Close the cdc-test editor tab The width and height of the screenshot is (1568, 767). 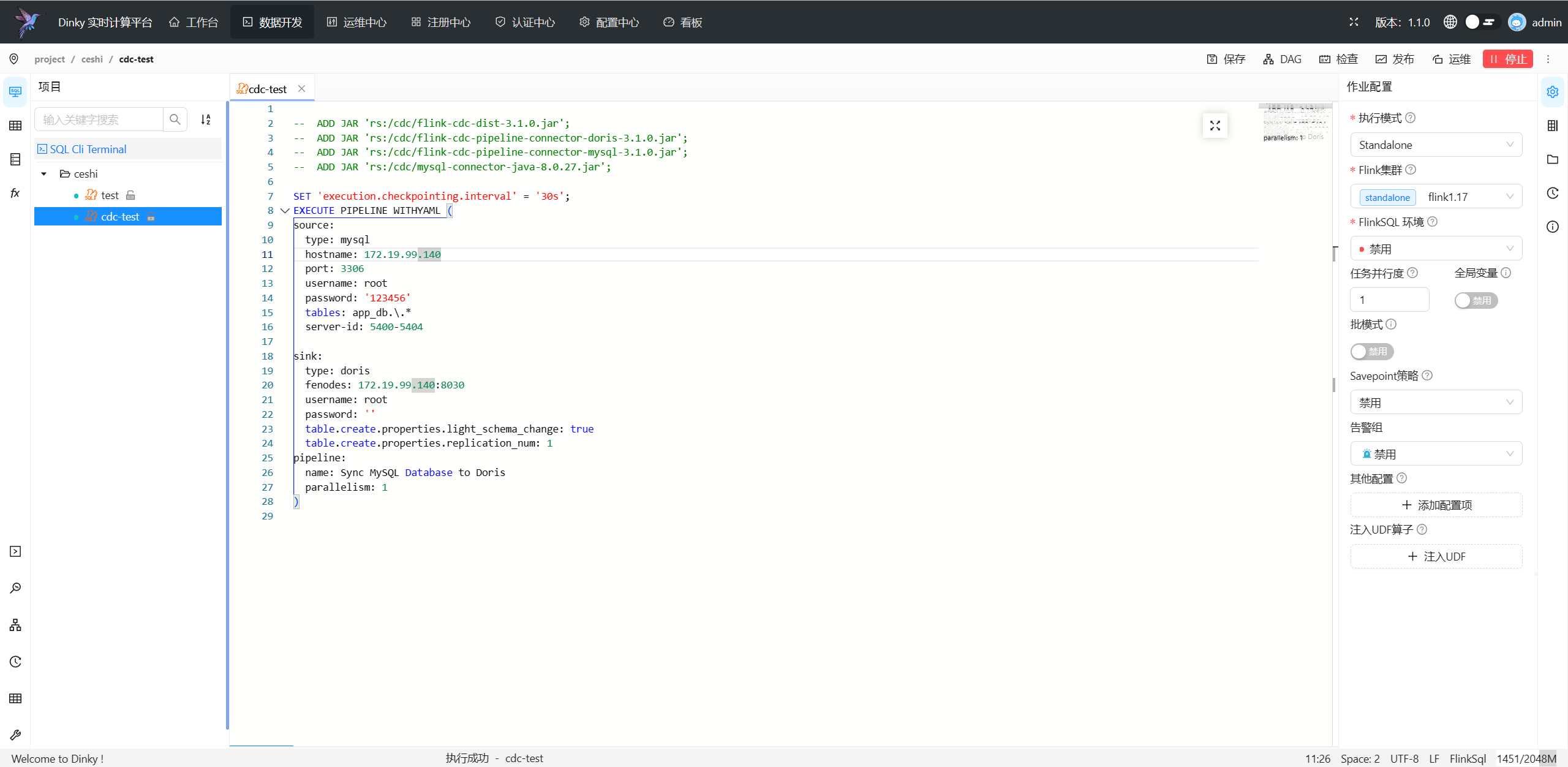click(302, 89)
